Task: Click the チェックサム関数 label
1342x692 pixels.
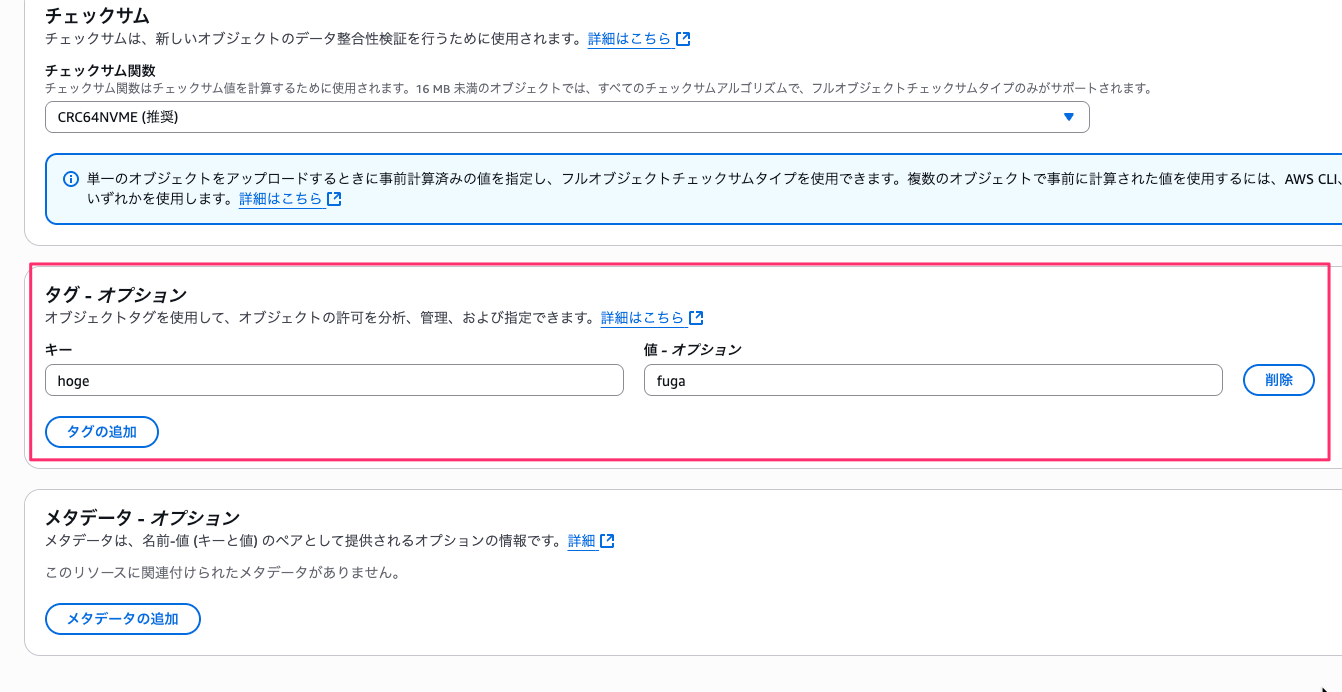Action: 98,71
